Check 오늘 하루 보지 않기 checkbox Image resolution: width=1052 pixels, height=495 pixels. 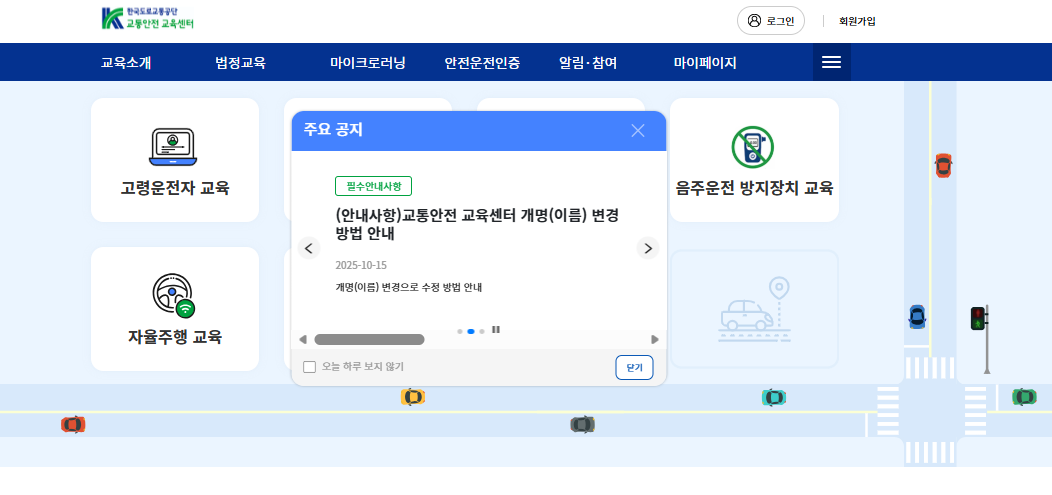(x=309, y=367)
